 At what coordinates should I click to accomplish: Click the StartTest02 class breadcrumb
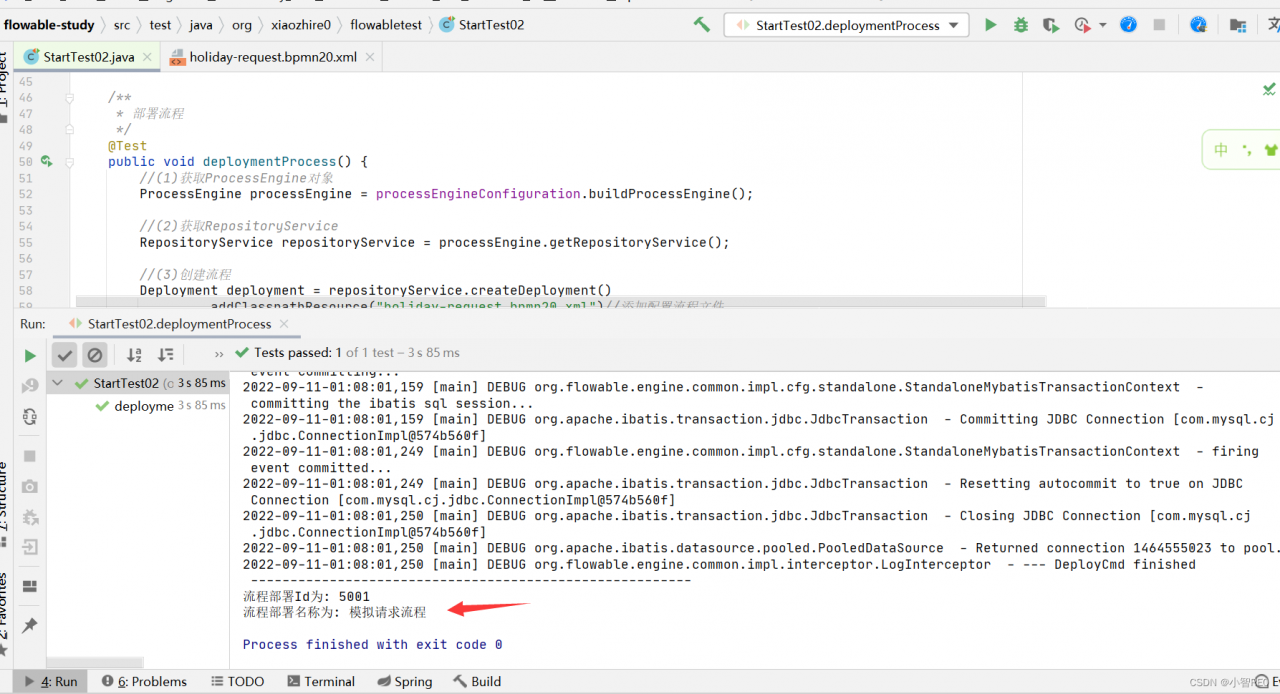coord(482,25)
